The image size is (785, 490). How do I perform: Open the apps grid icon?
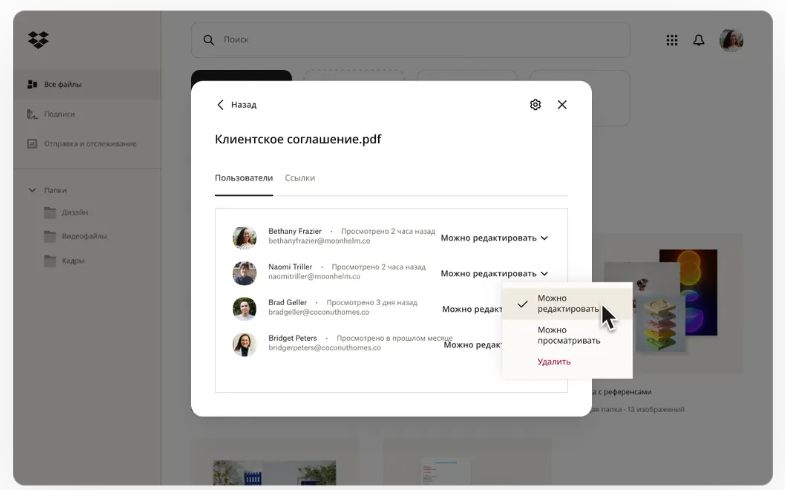(x=672, y=40)
